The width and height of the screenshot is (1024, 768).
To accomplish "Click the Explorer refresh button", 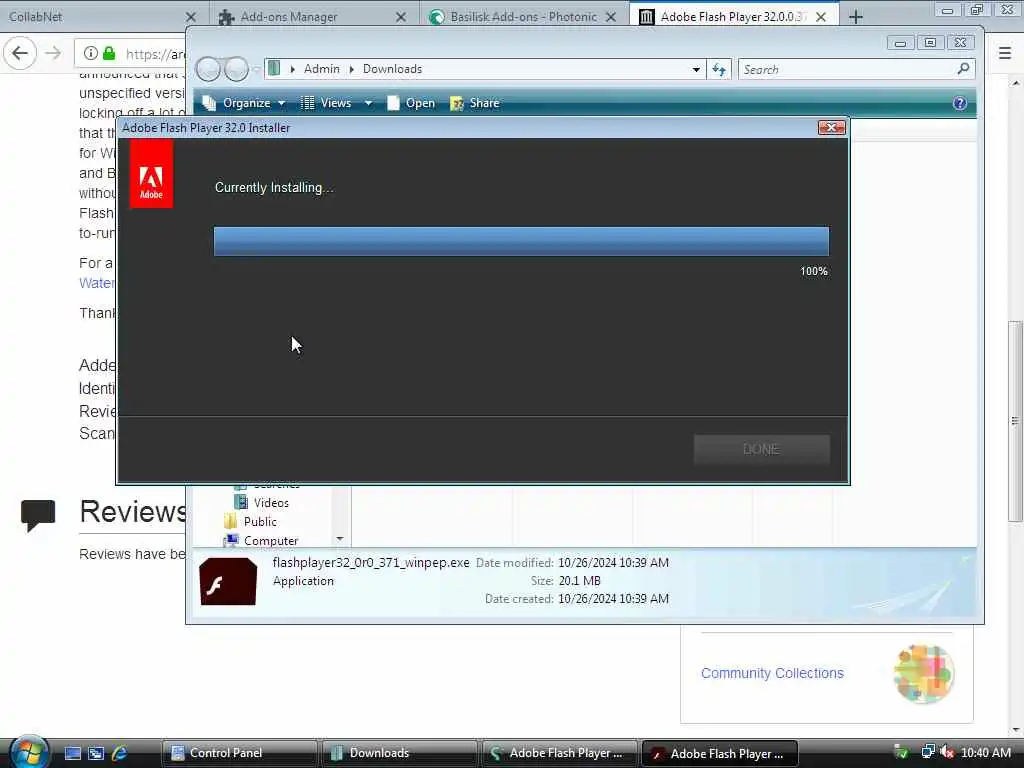I will pos(719,69).
